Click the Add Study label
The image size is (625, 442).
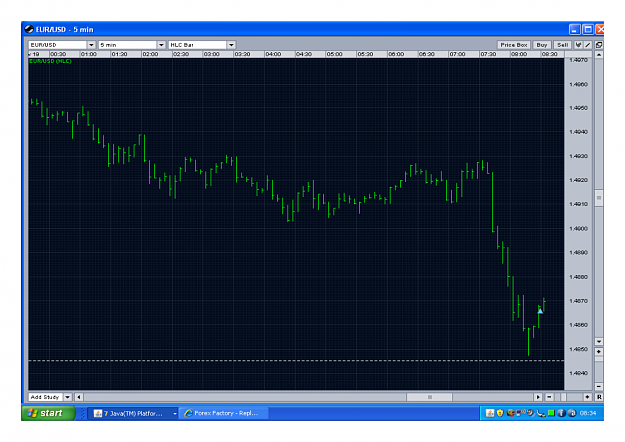45,397
